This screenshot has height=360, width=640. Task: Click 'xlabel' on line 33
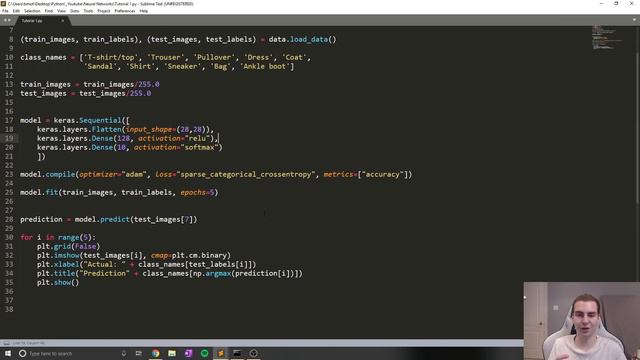tap(67, 264)
